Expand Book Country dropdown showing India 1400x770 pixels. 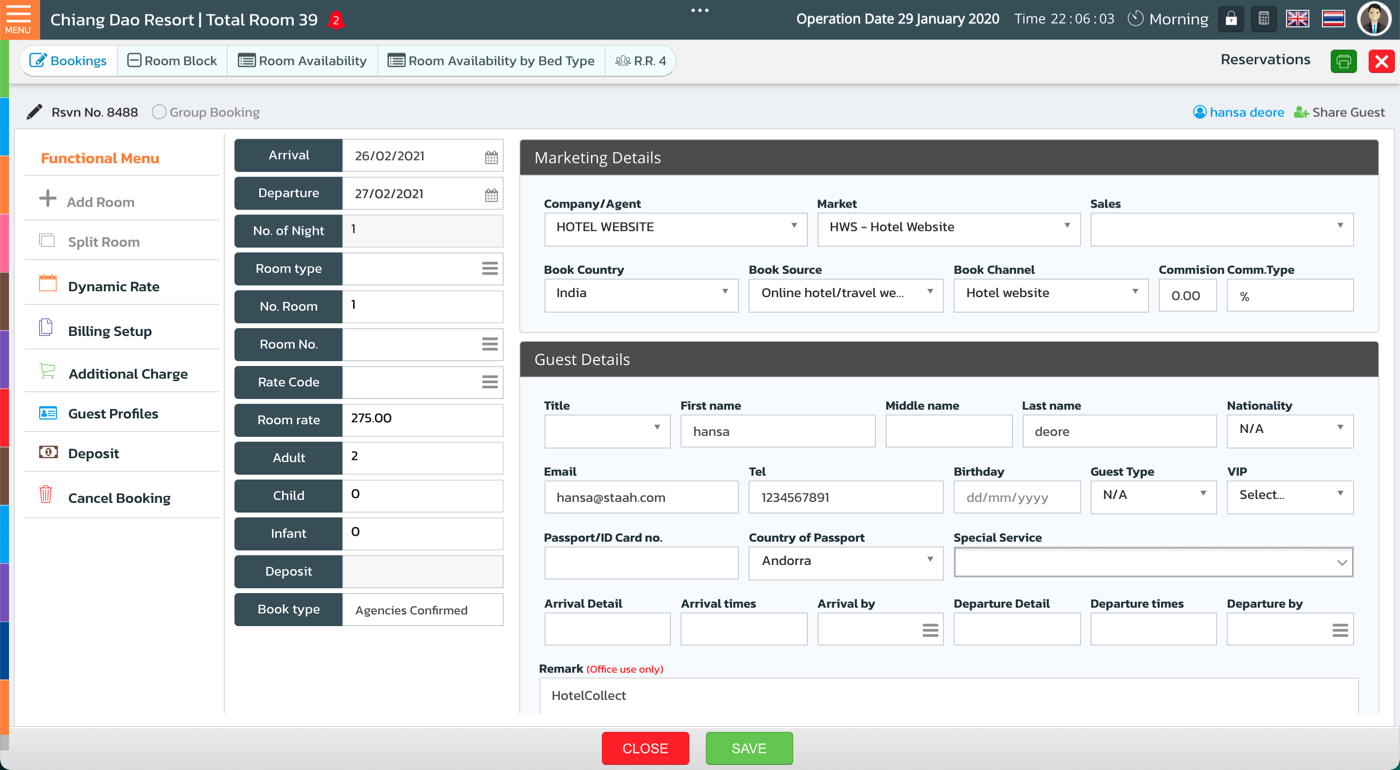[x=641, y=294]
